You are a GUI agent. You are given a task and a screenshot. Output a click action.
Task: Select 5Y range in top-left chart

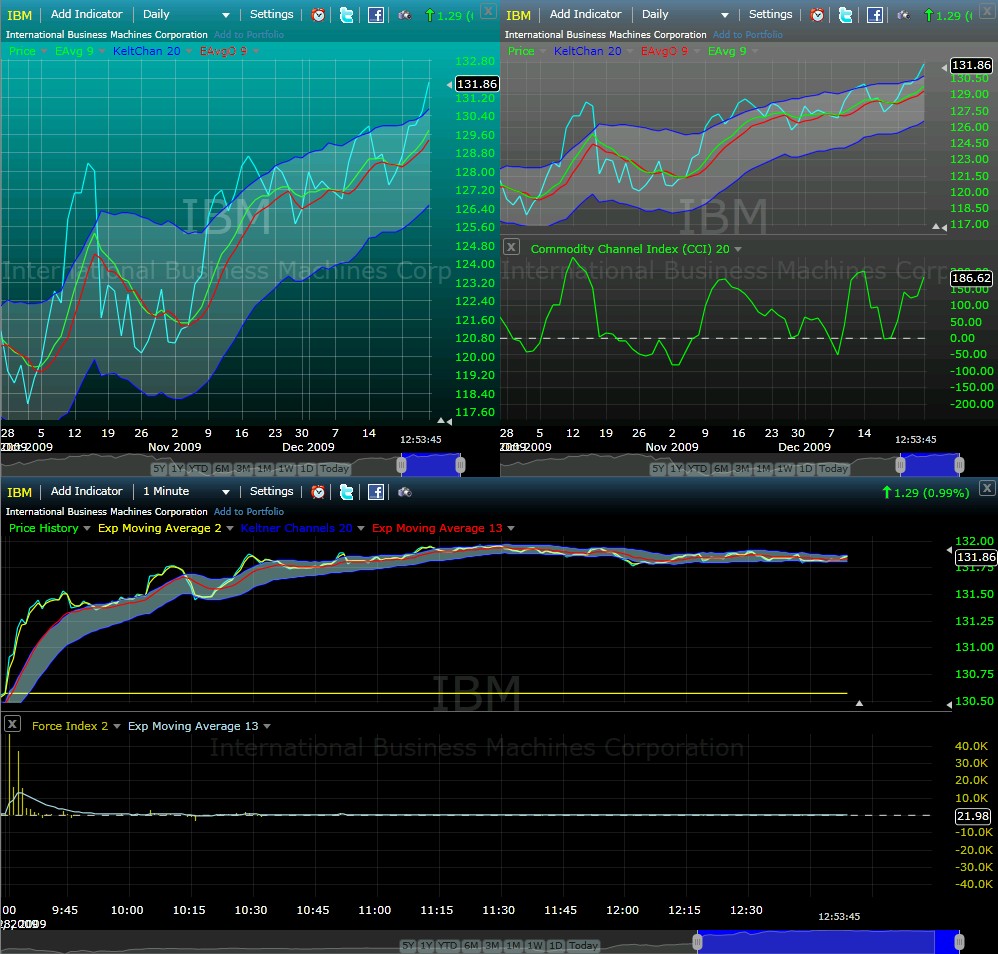[x=158, y=468]
